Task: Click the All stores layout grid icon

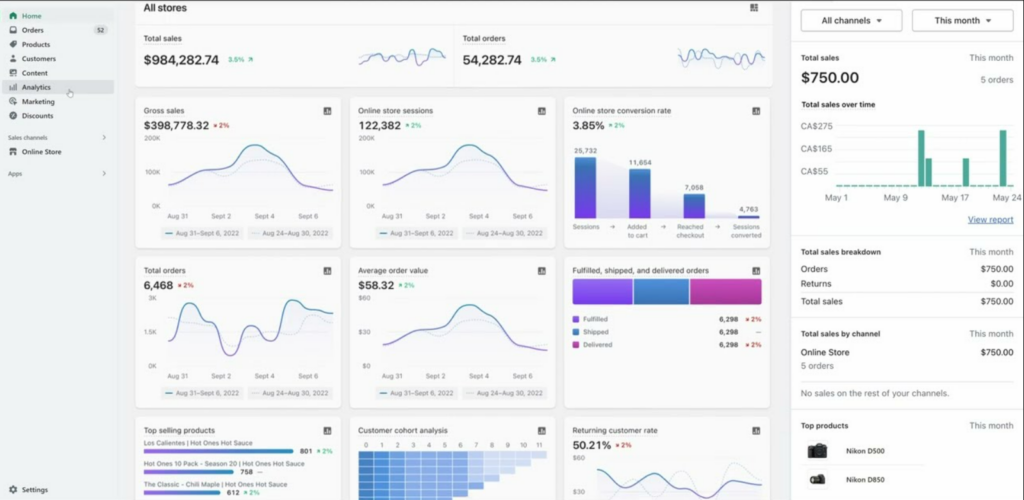Action: [x=754, y=8]
